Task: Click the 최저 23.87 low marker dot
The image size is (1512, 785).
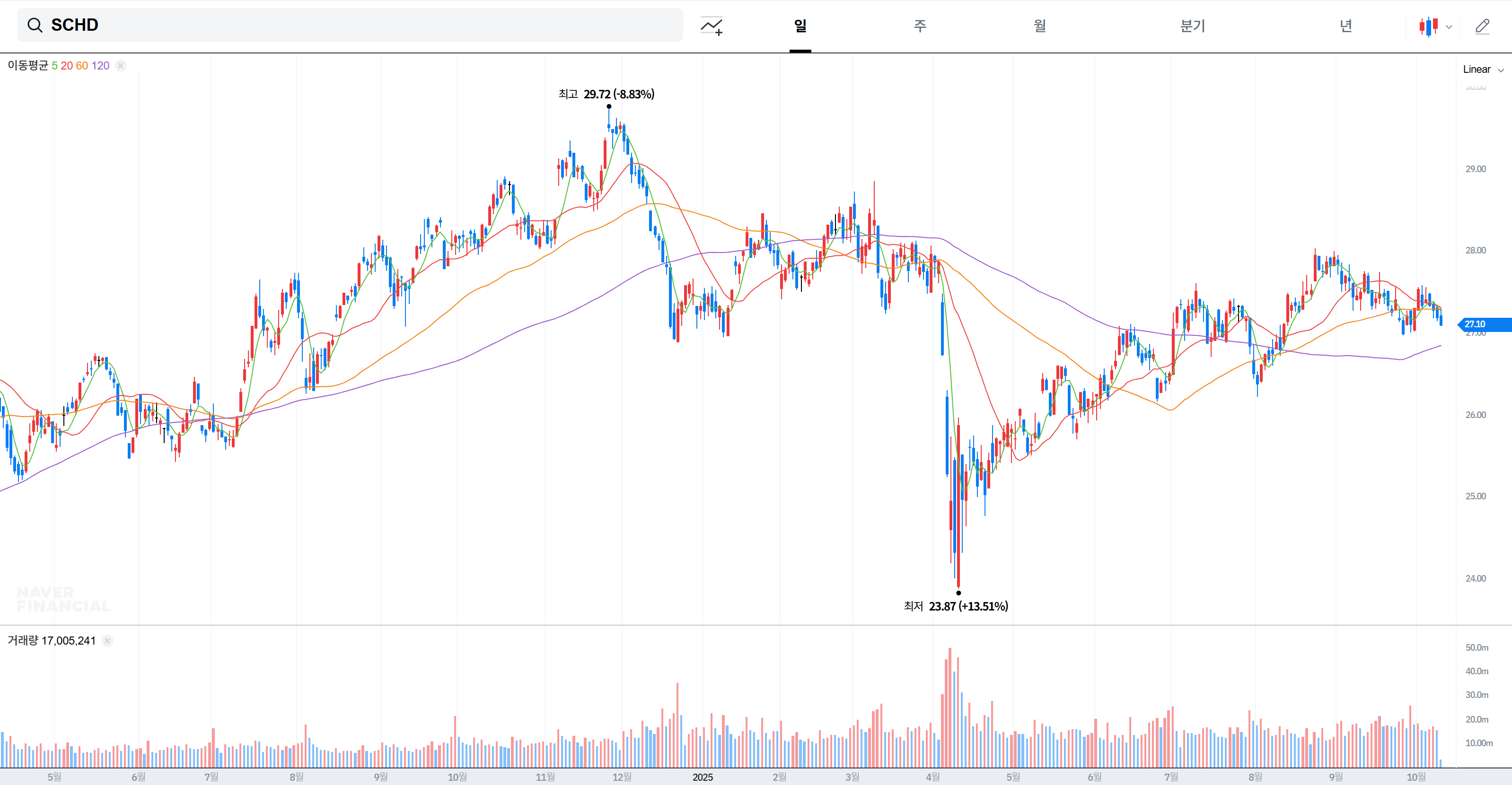Action: point(958,593)
